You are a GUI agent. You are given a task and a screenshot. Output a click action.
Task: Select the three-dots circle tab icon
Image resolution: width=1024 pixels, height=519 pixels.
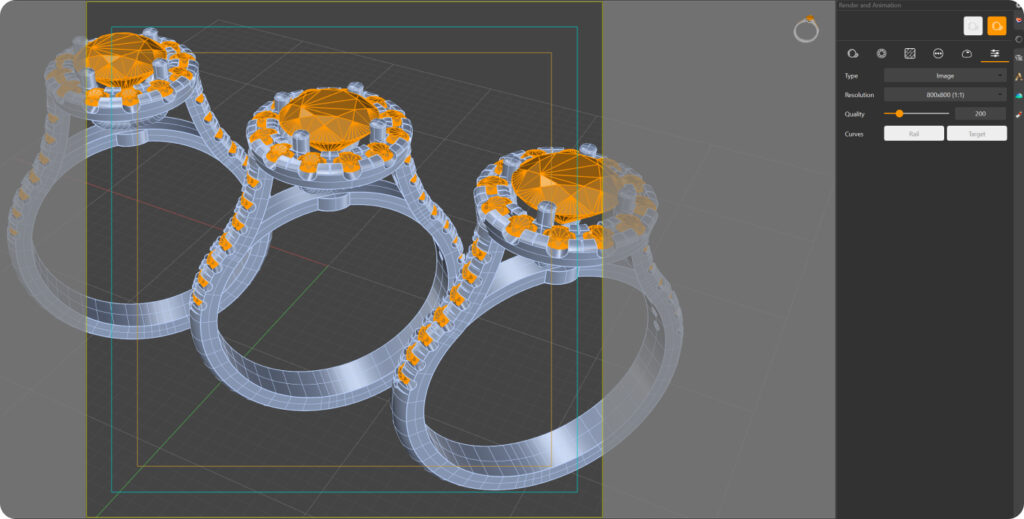938,54
